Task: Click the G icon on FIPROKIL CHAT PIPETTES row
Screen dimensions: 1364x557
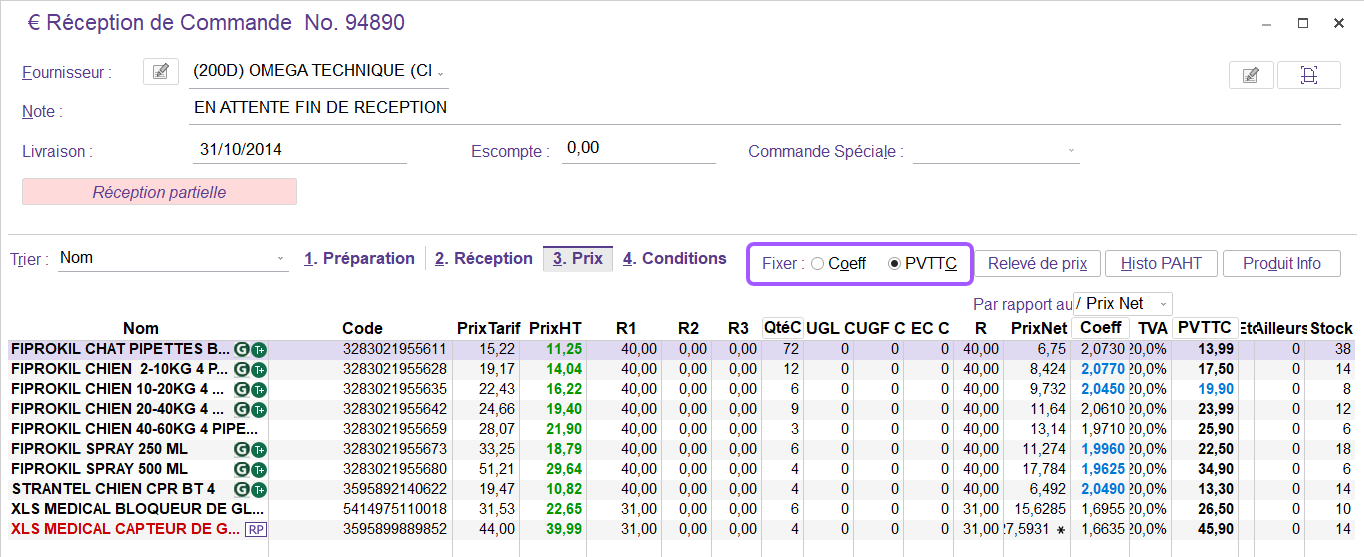Action: (x=241, y=349)
